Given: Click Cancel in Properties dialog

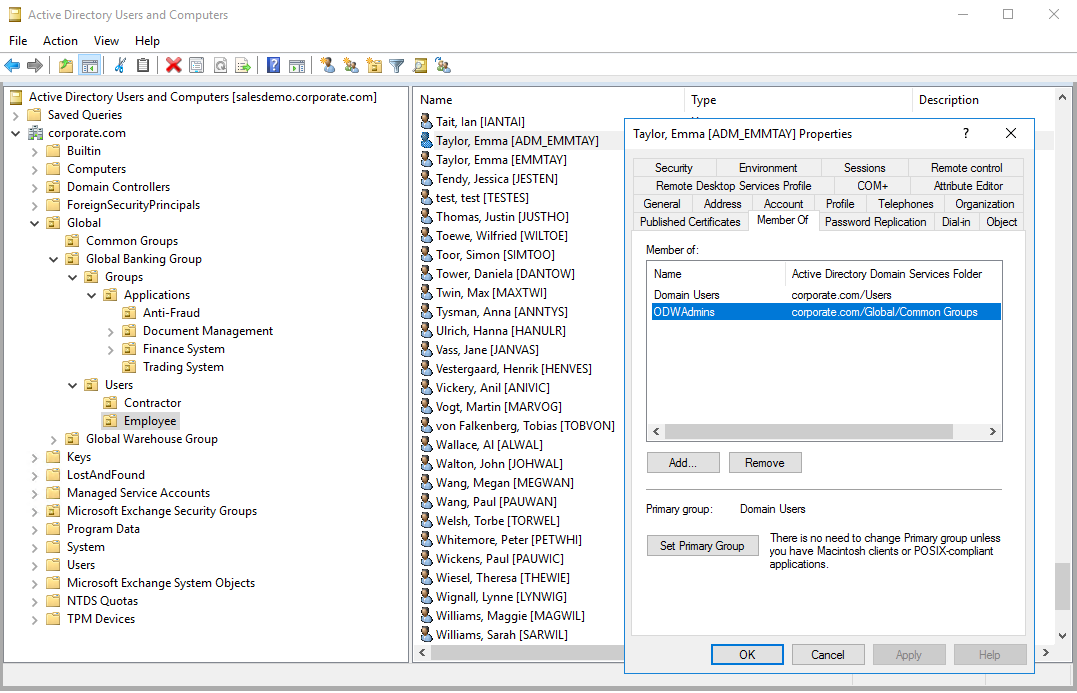Looking at the screenshot, I should tap(828, 655).
